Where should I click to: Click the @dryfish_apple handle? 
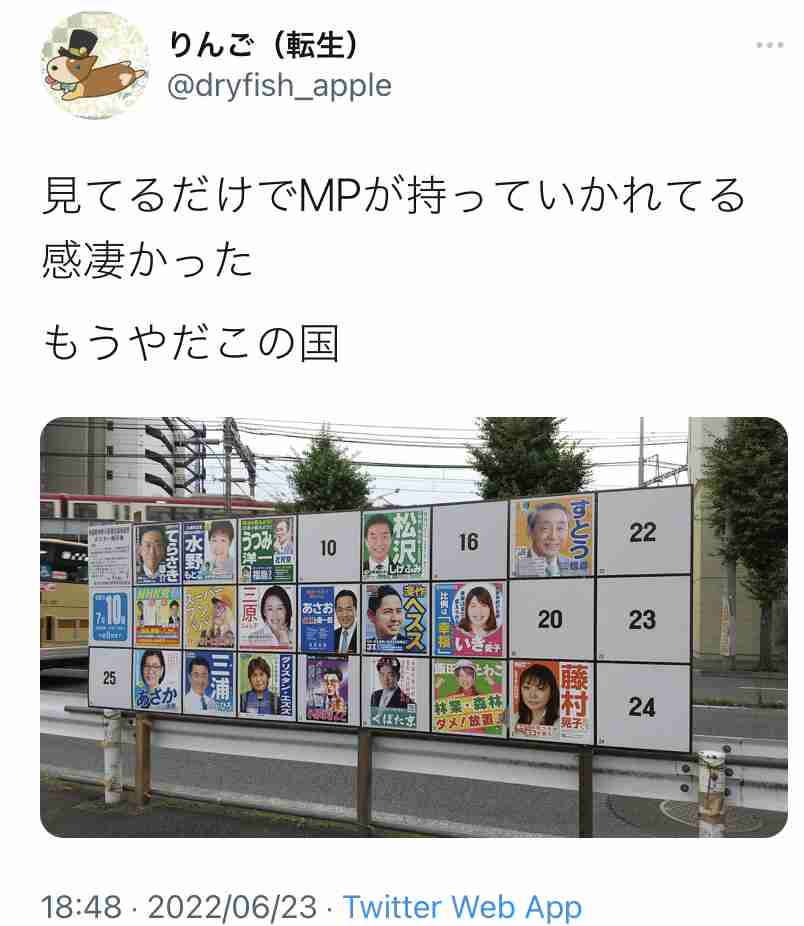(279, 86)
